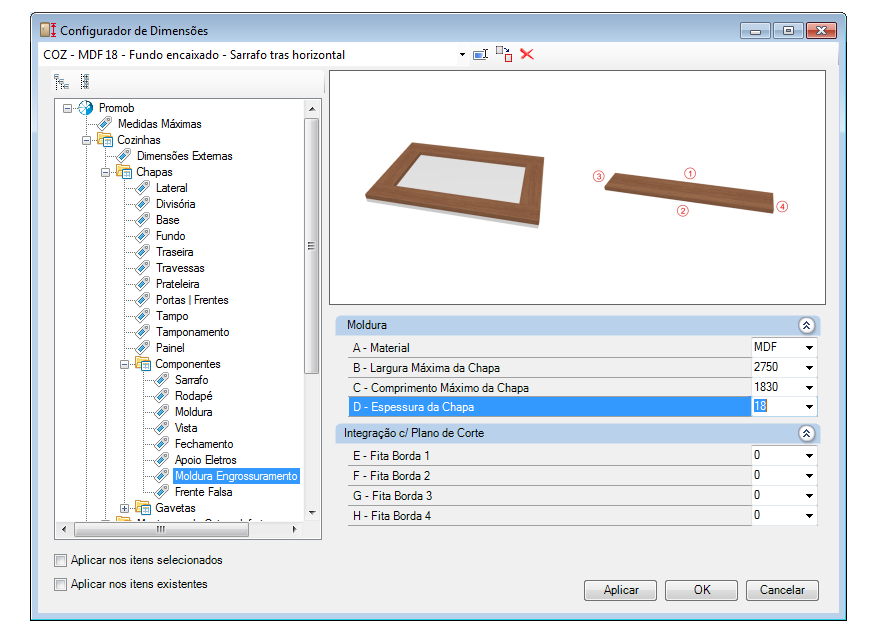Click the Chapas folder icon
Image resolution: width=895 pixels, height=632 pixels.
(124, 172)
